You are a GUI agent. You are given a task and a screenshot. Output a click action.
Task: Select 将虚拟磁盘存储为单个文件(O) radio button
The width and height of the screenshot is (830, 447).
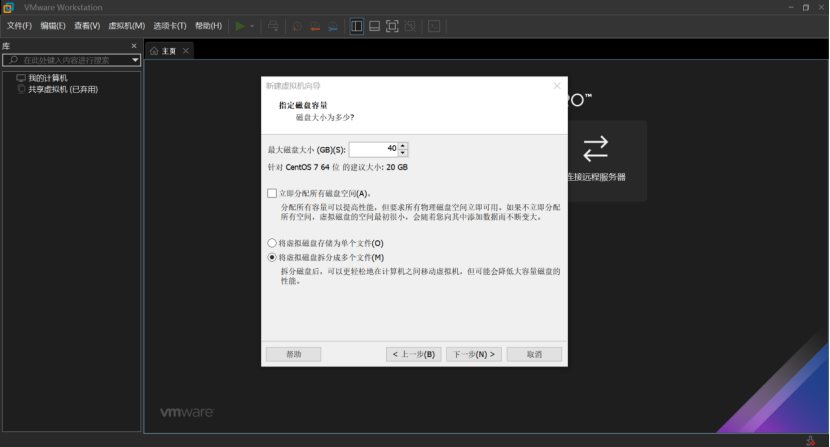click(272, 243)
